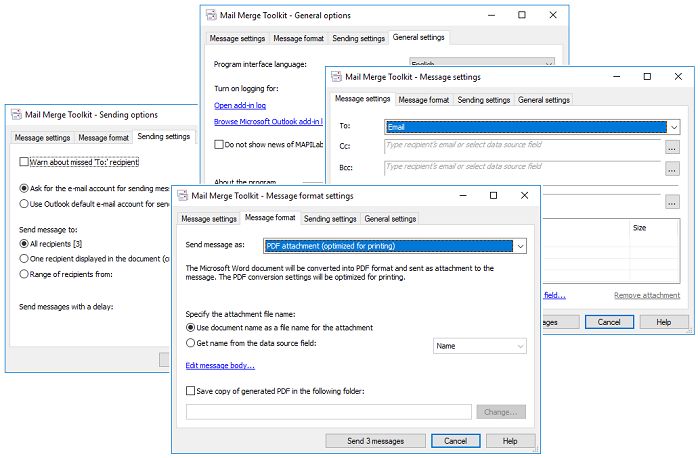Open Message format tab in General options window
700x458 pixels.
[x=298, y=38]
